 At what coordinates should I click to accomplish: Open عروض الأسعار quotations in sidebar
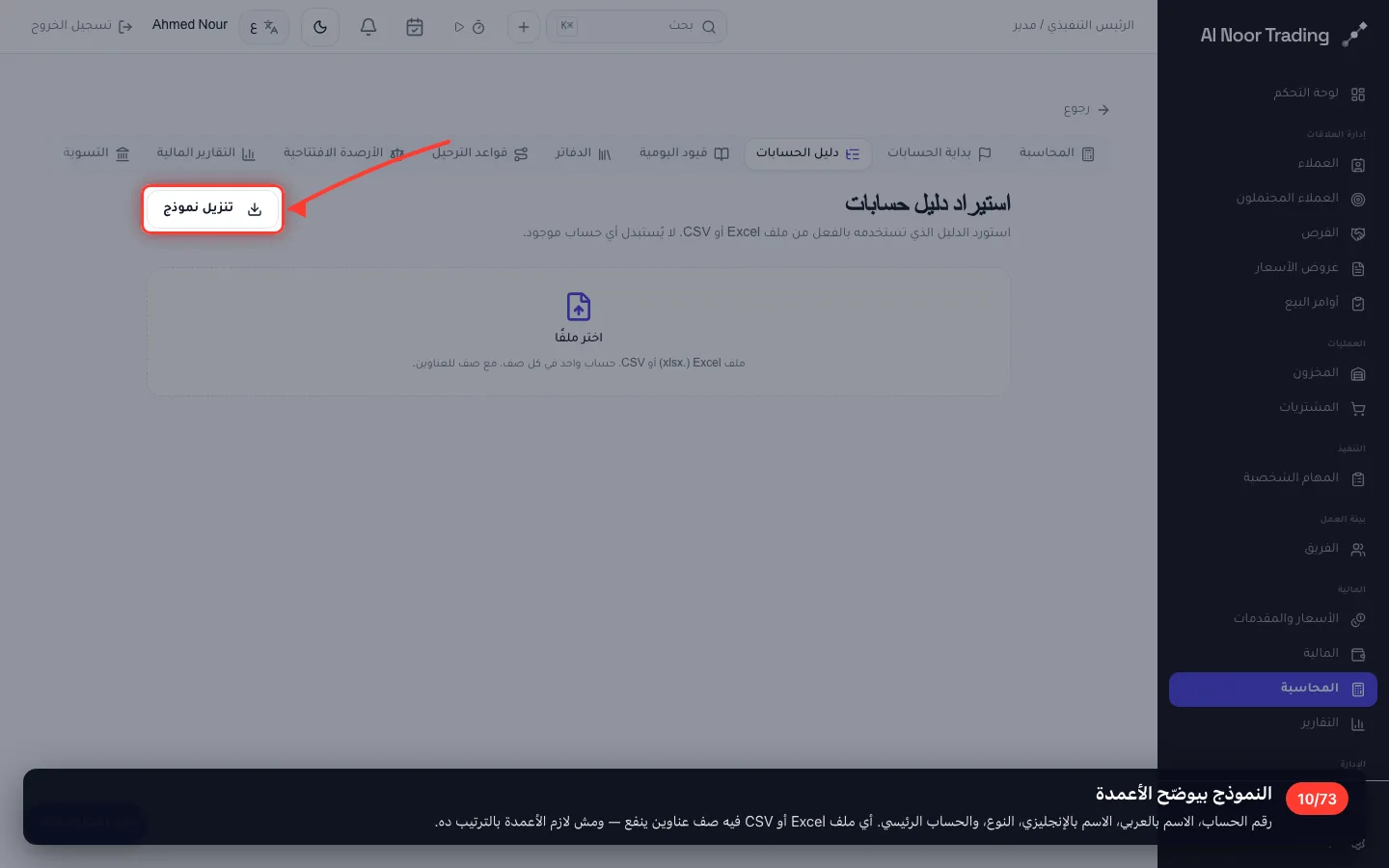click(1273, 268)
